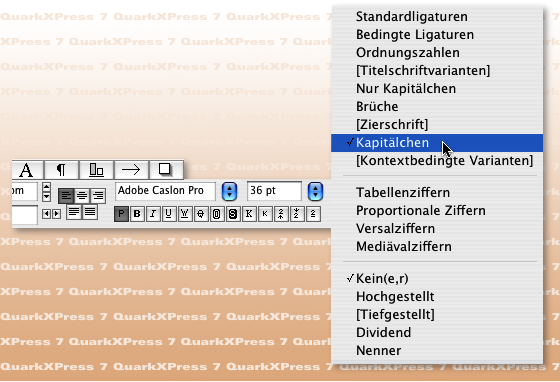The image size is (560, 382).
Task: Select Mediävalziffern menu entry
Action: point(437,247)
